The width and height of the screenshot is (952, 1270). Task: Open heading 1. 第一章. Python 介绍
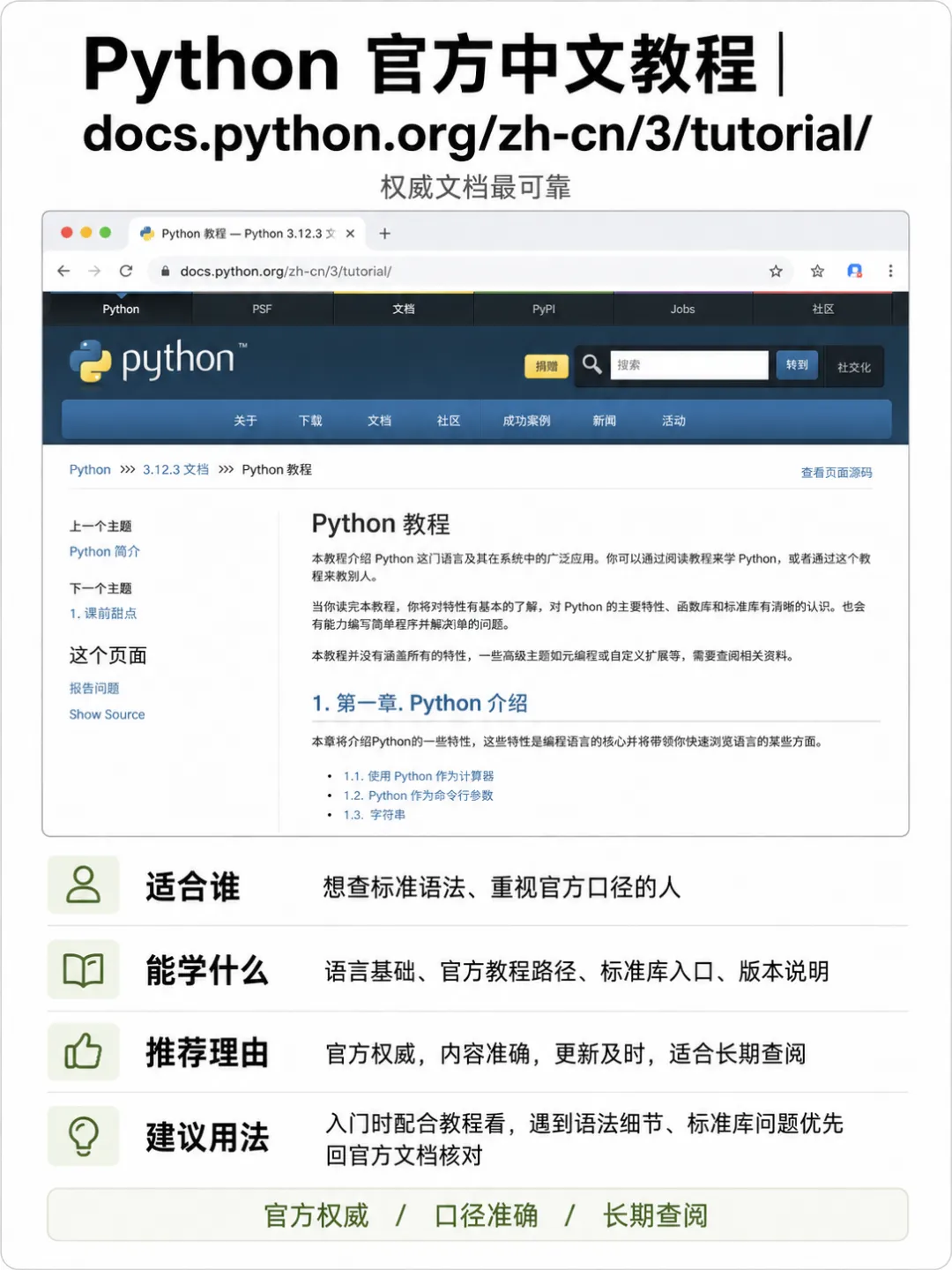(x=420, y=703)
